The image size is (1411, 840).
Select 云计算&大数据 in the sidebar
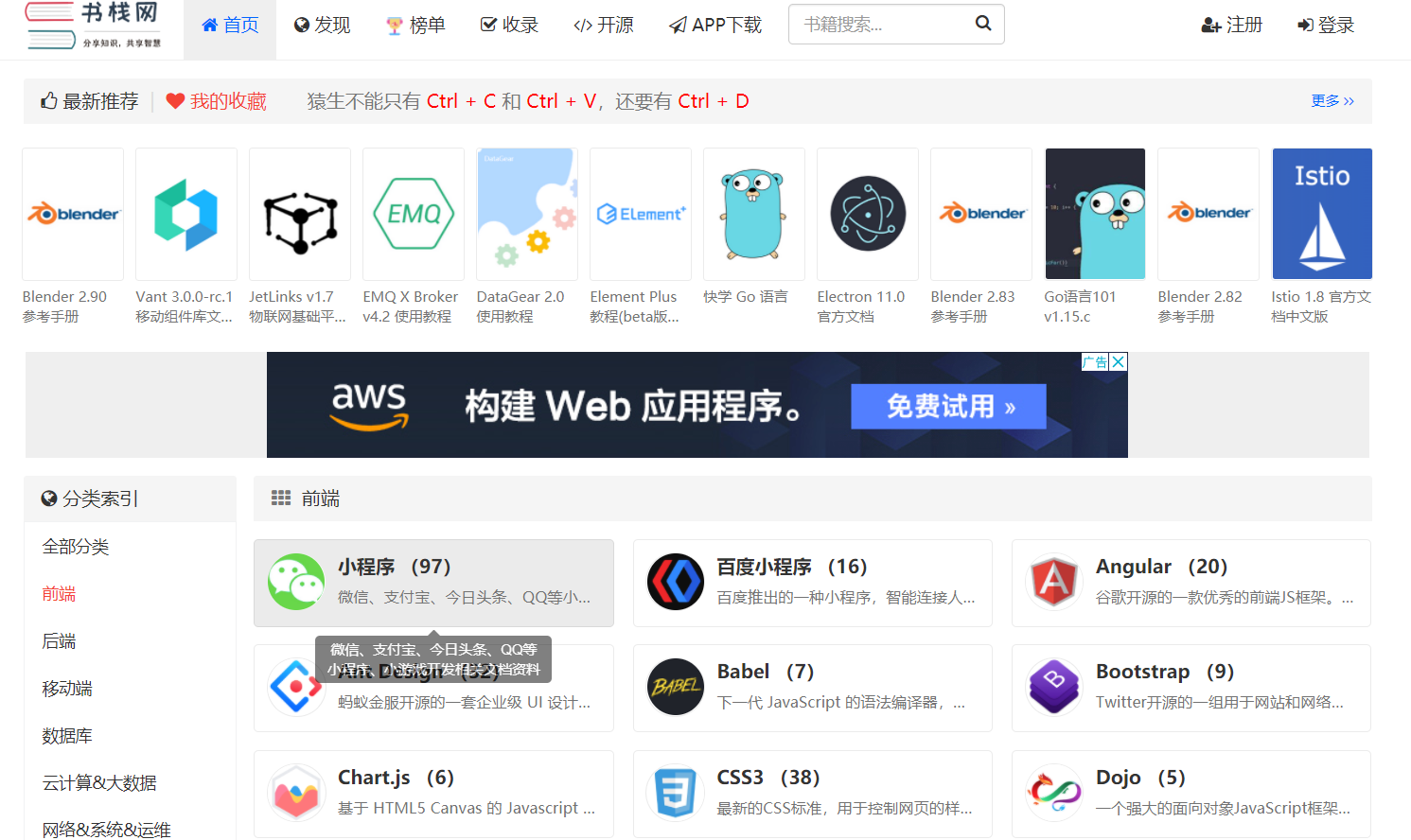tap(99, 783)
